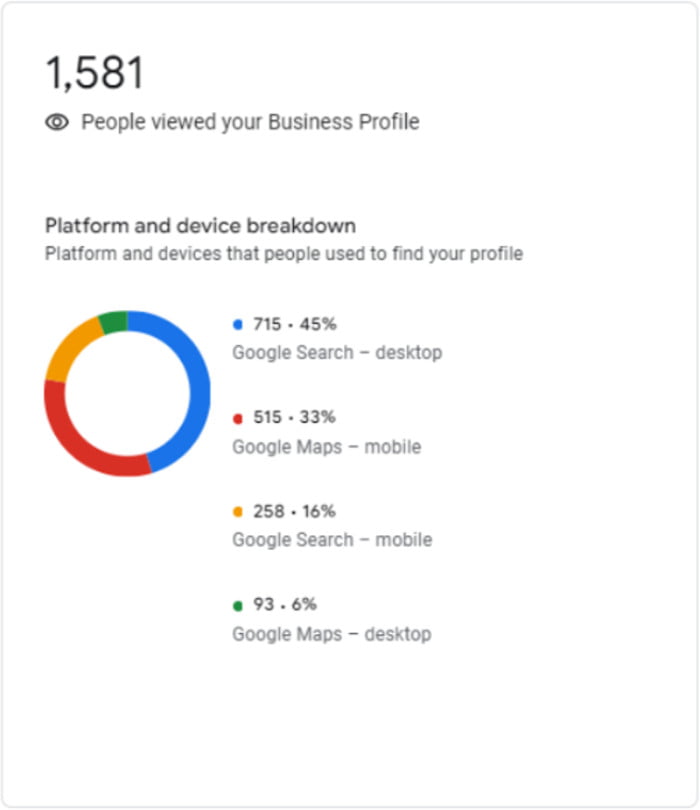Click the green Google Maps desktop legend dot
The image size is (700, 810).
238,605
